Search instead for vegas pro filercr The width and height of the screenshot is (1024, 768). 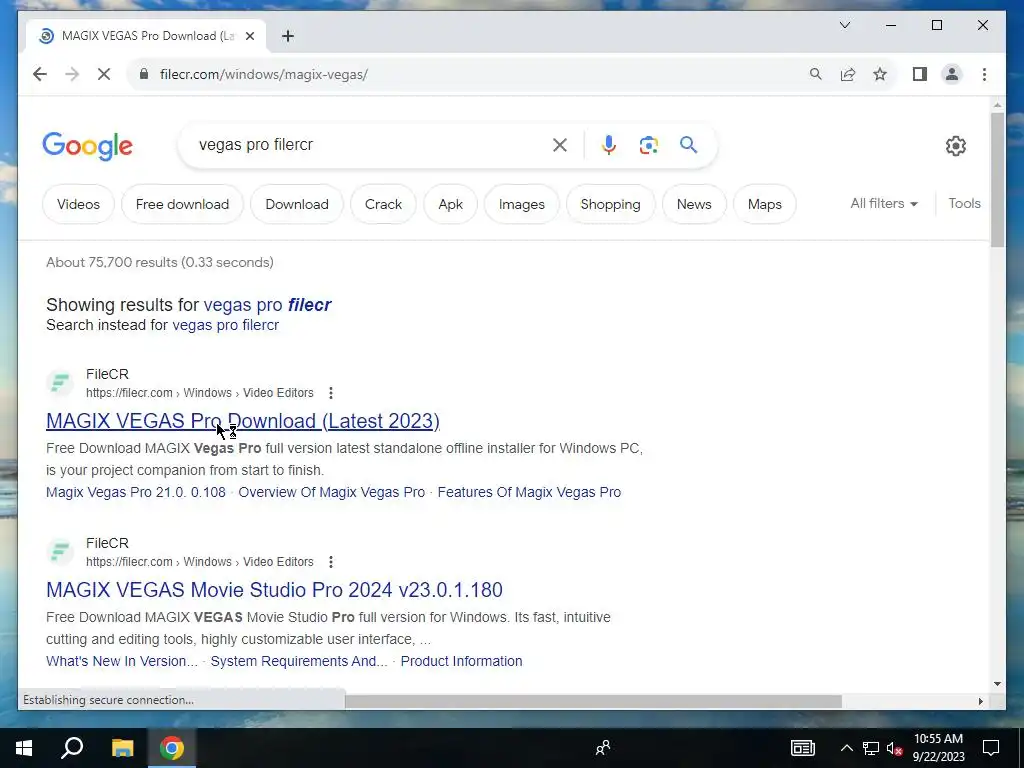[225, 325]
